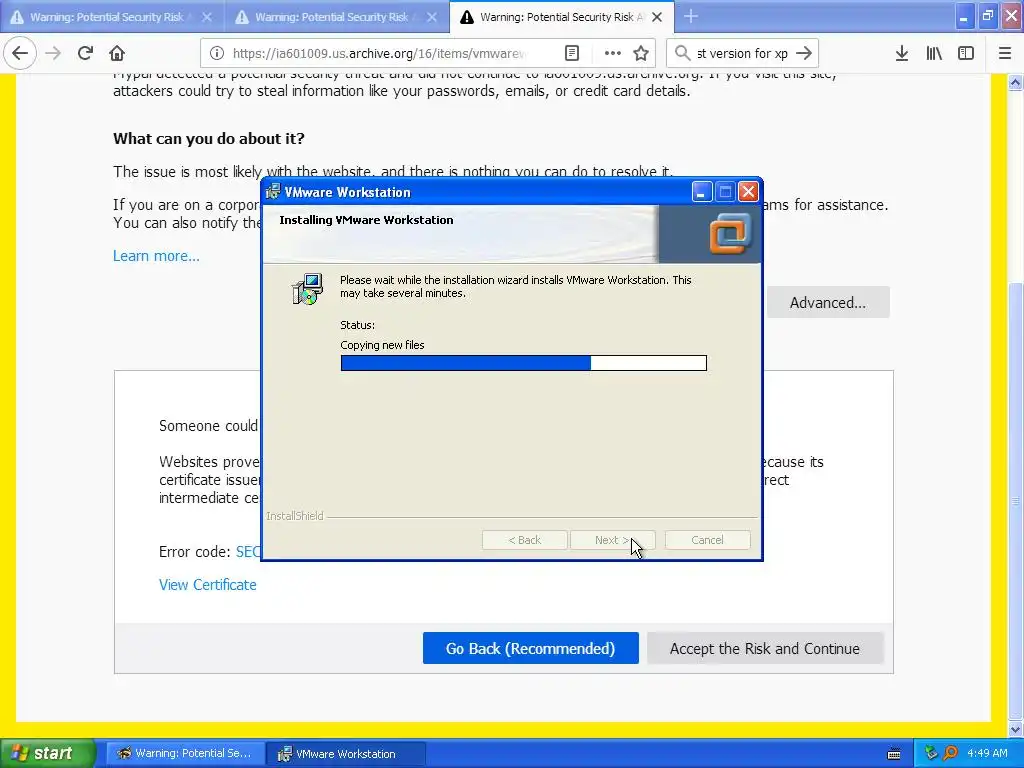Click the orange magnifier tray icon
This screenshot has width=1024, height=768.
950,753
